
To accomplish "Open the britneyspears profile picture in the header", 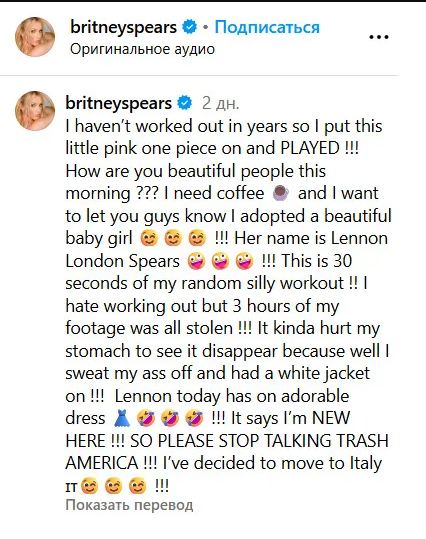I will pos(35,37).
